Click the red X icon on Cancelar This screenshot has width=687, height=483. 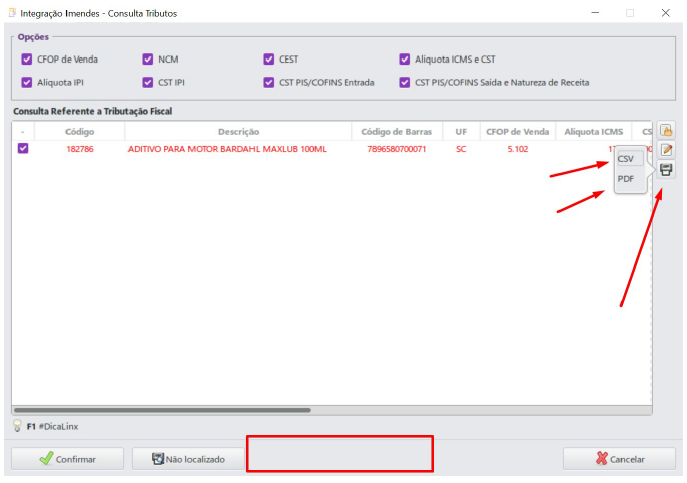602,458
